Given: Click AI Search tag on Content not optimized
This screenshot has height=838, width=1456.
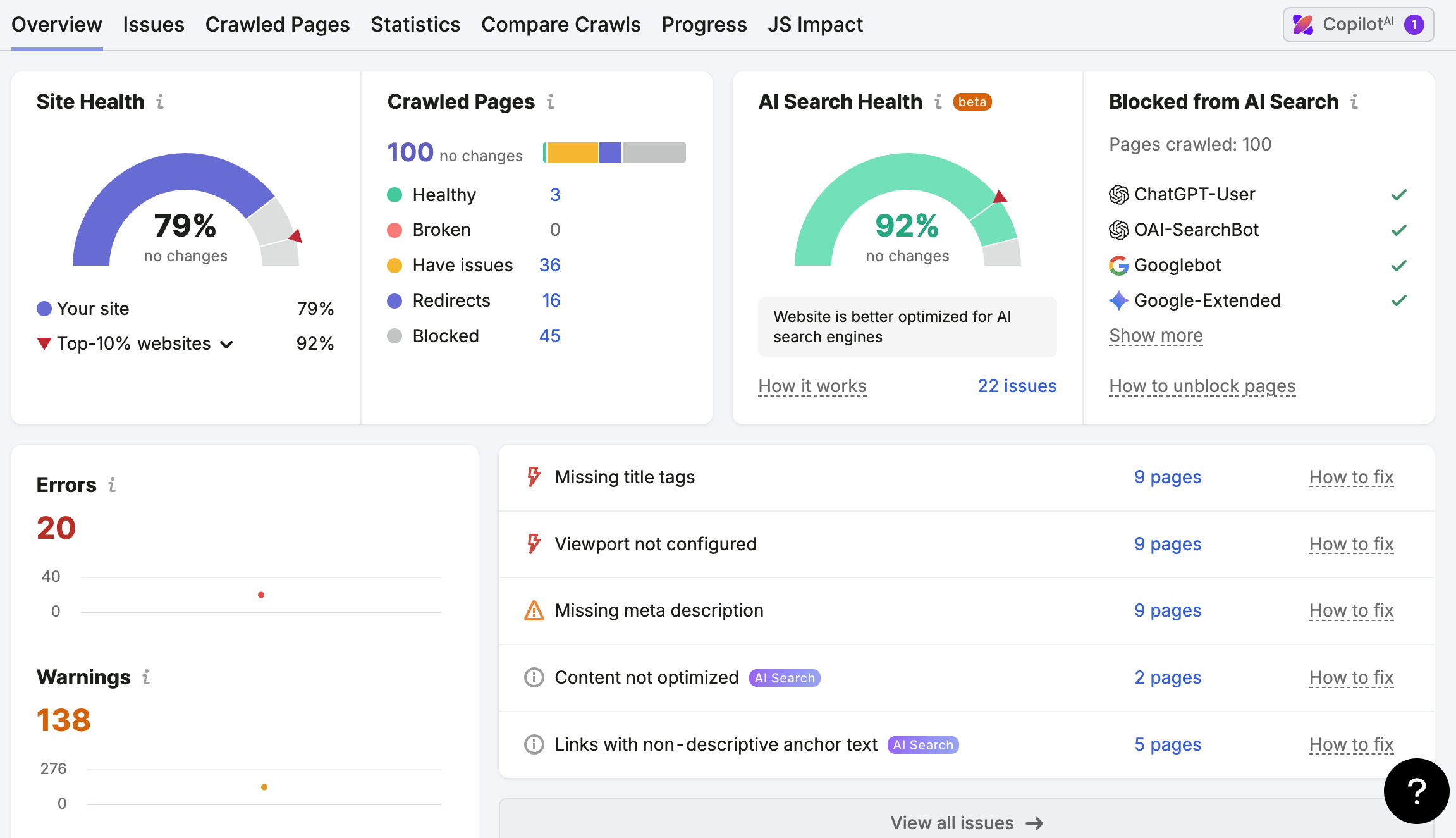Looking at the screenshot, I should (x=785, y=678).
